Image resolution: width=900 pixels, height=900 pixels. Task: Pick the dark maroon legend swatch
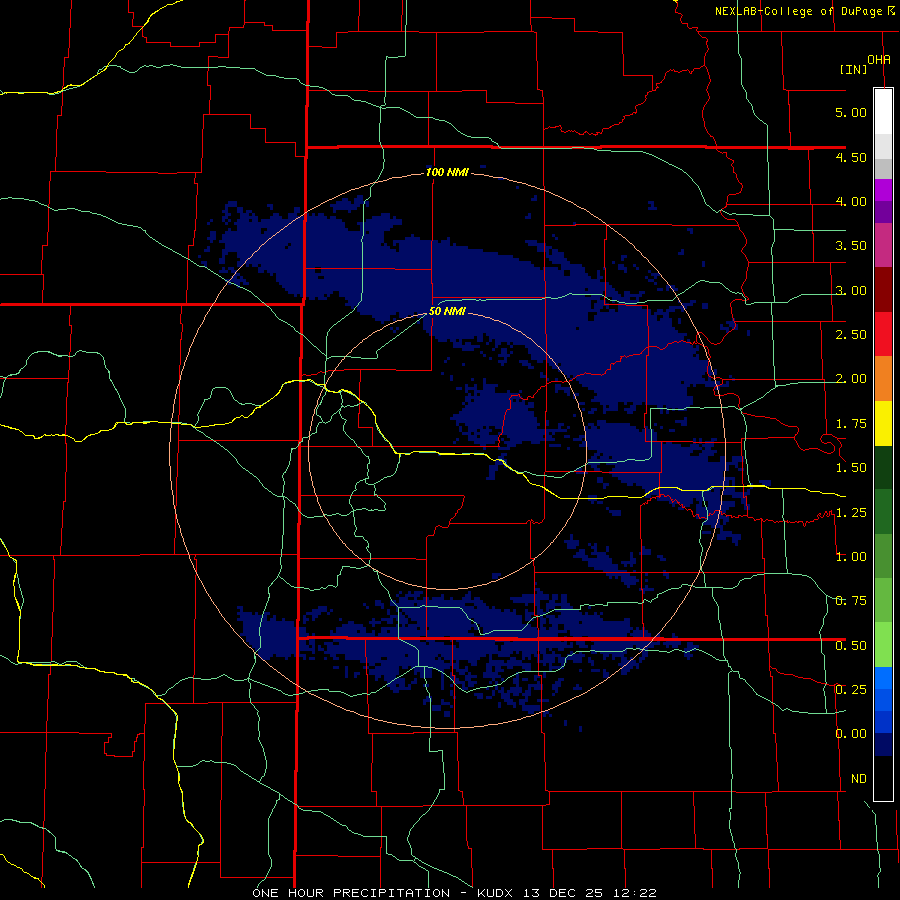[x=883, y=290]
